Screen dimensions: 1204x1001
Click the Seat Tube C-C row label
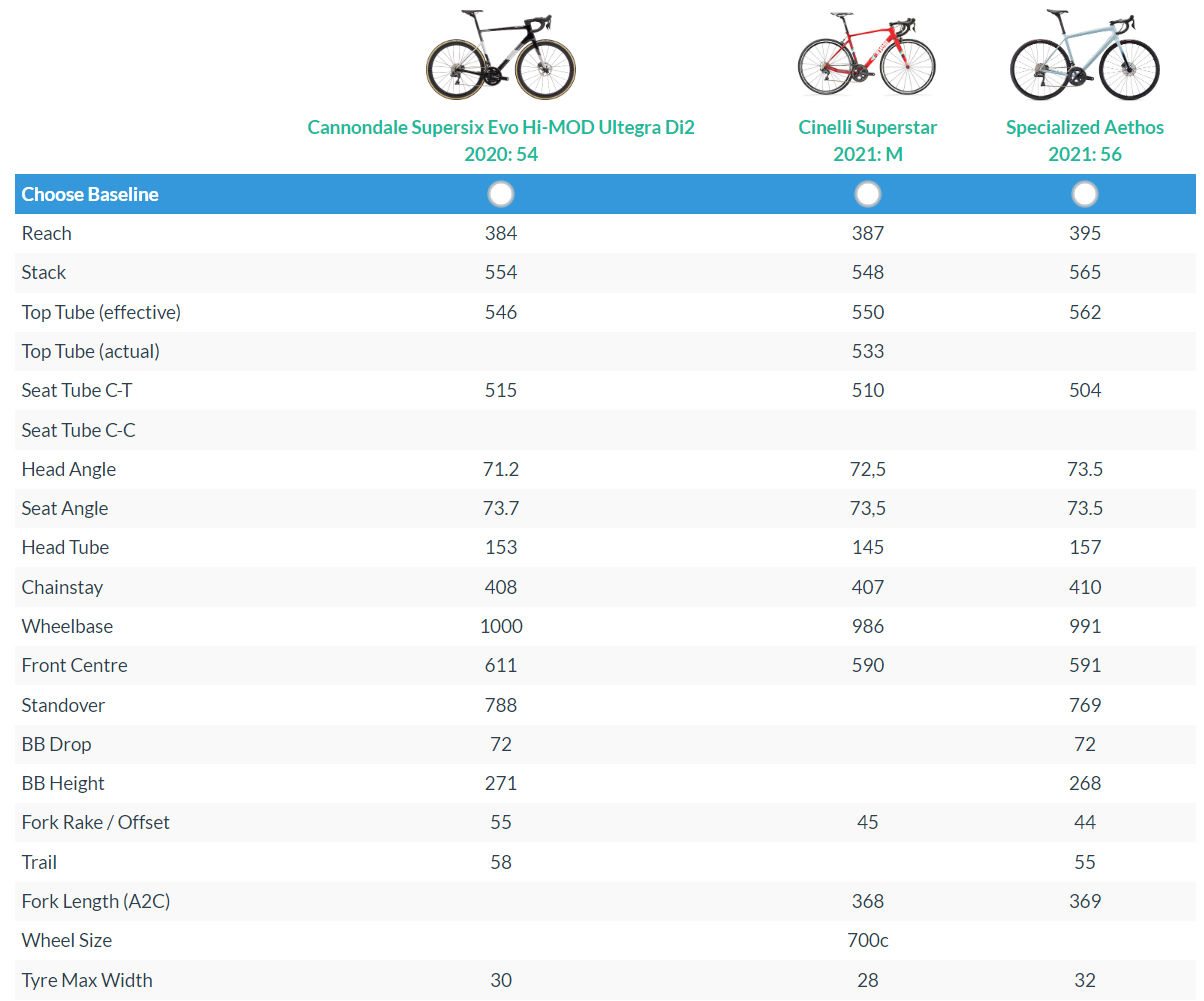78,430
